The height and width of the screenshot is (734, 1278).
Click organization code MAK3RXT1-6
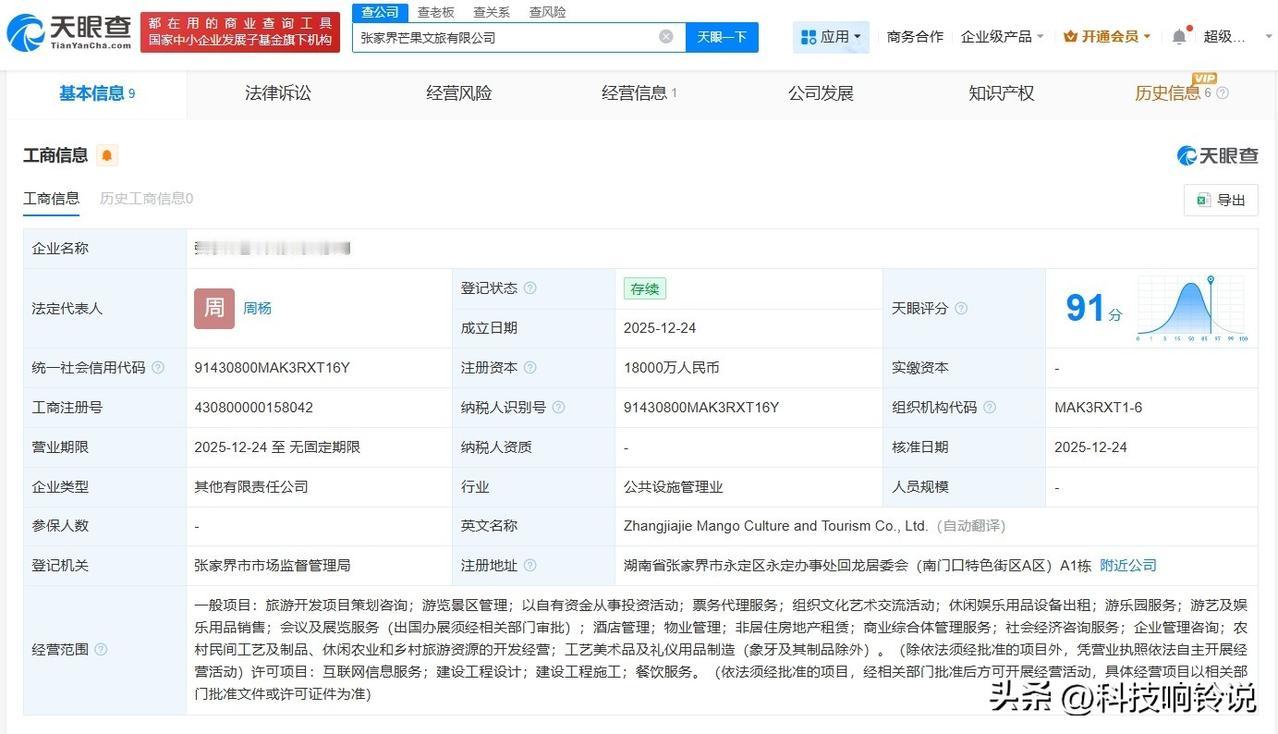coord(1098,408)
